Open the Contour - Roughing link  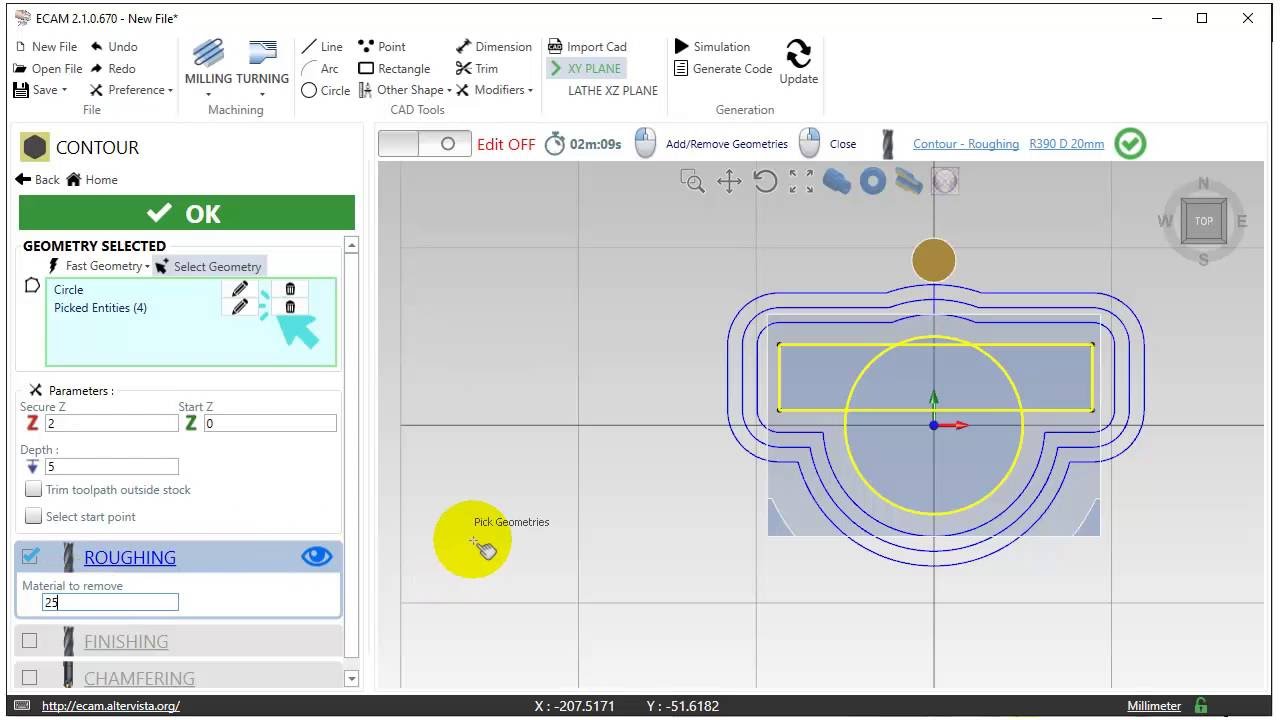click(966, 144)
